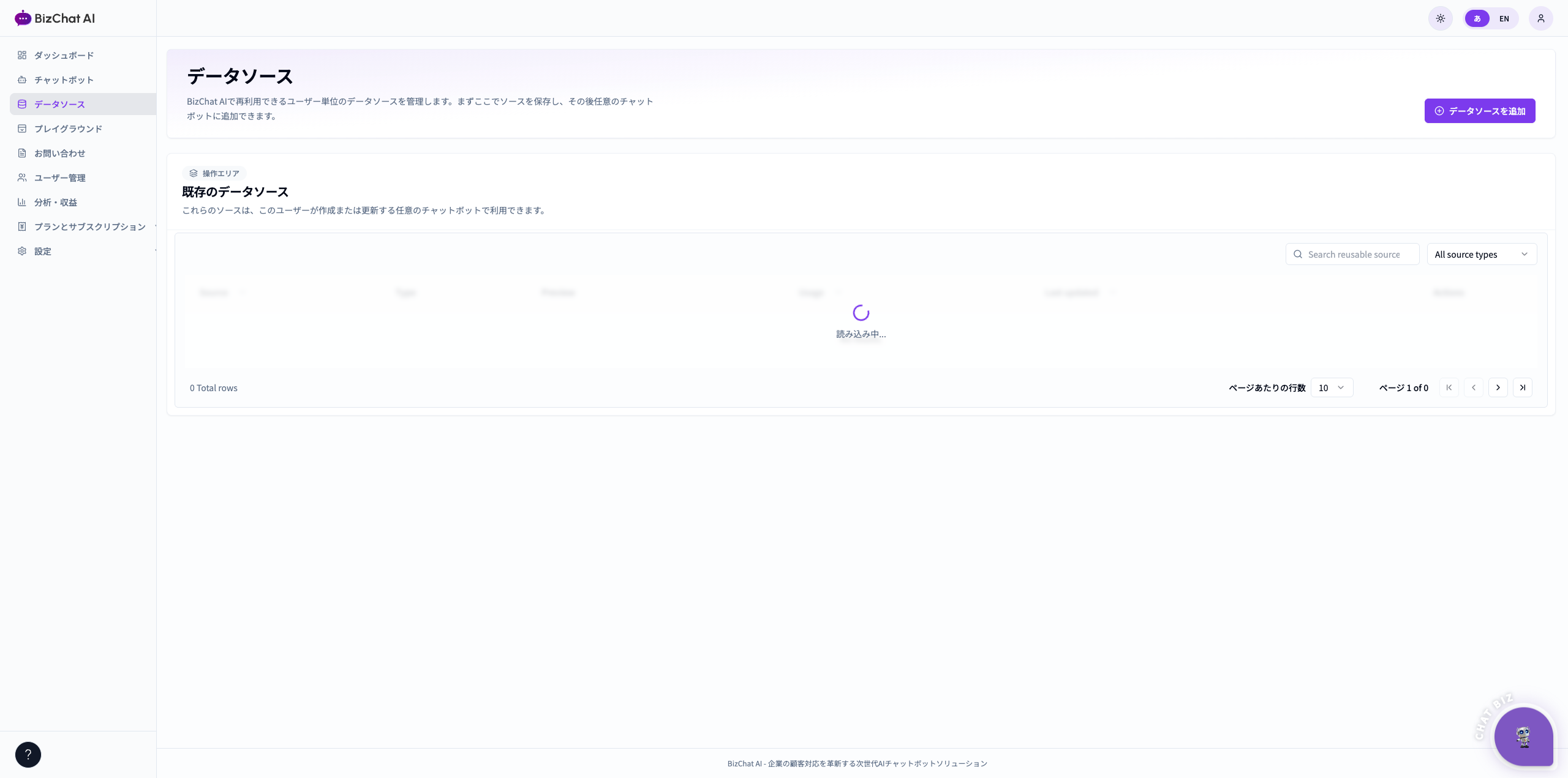1568x778 pixels.
Task: Toggle the light/dark theme sun icon
Action: (x=1440, y=18)
